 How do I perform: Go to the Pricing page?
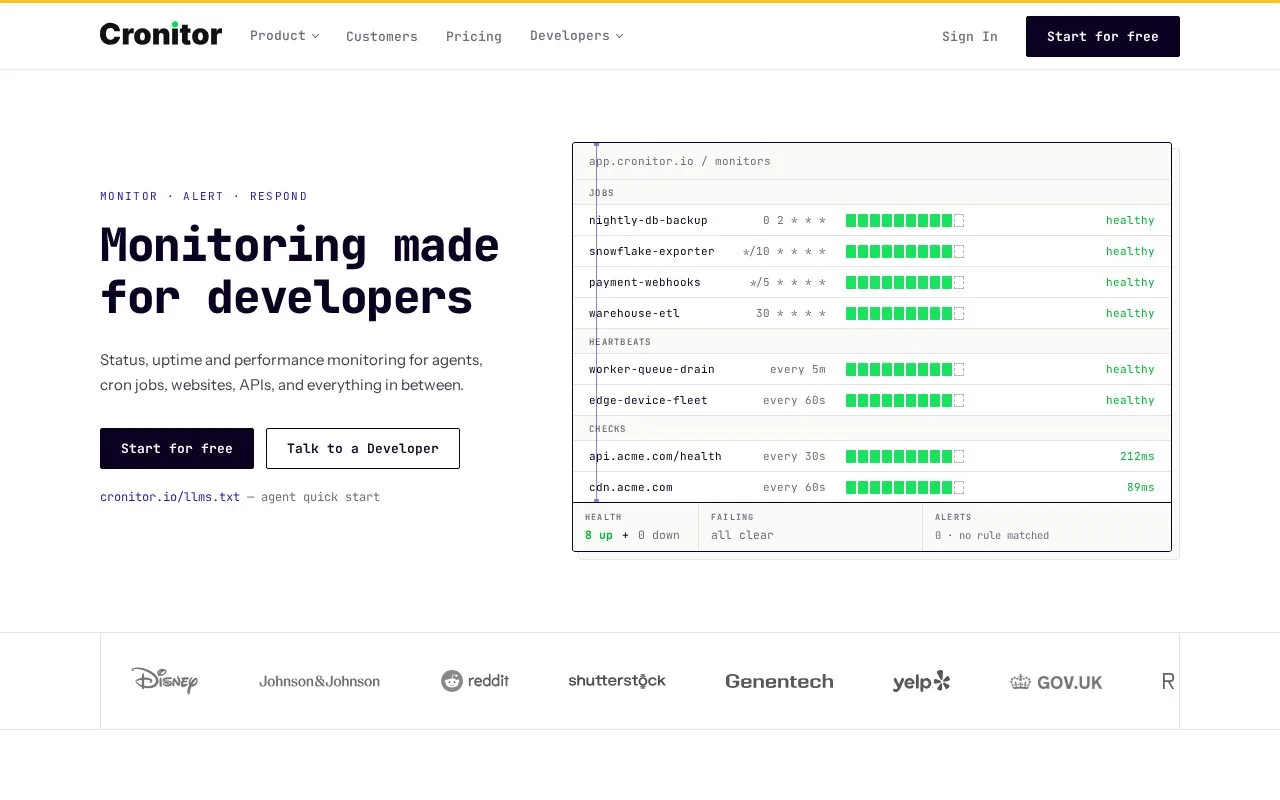pyautogui.click(x=474, y=36)
